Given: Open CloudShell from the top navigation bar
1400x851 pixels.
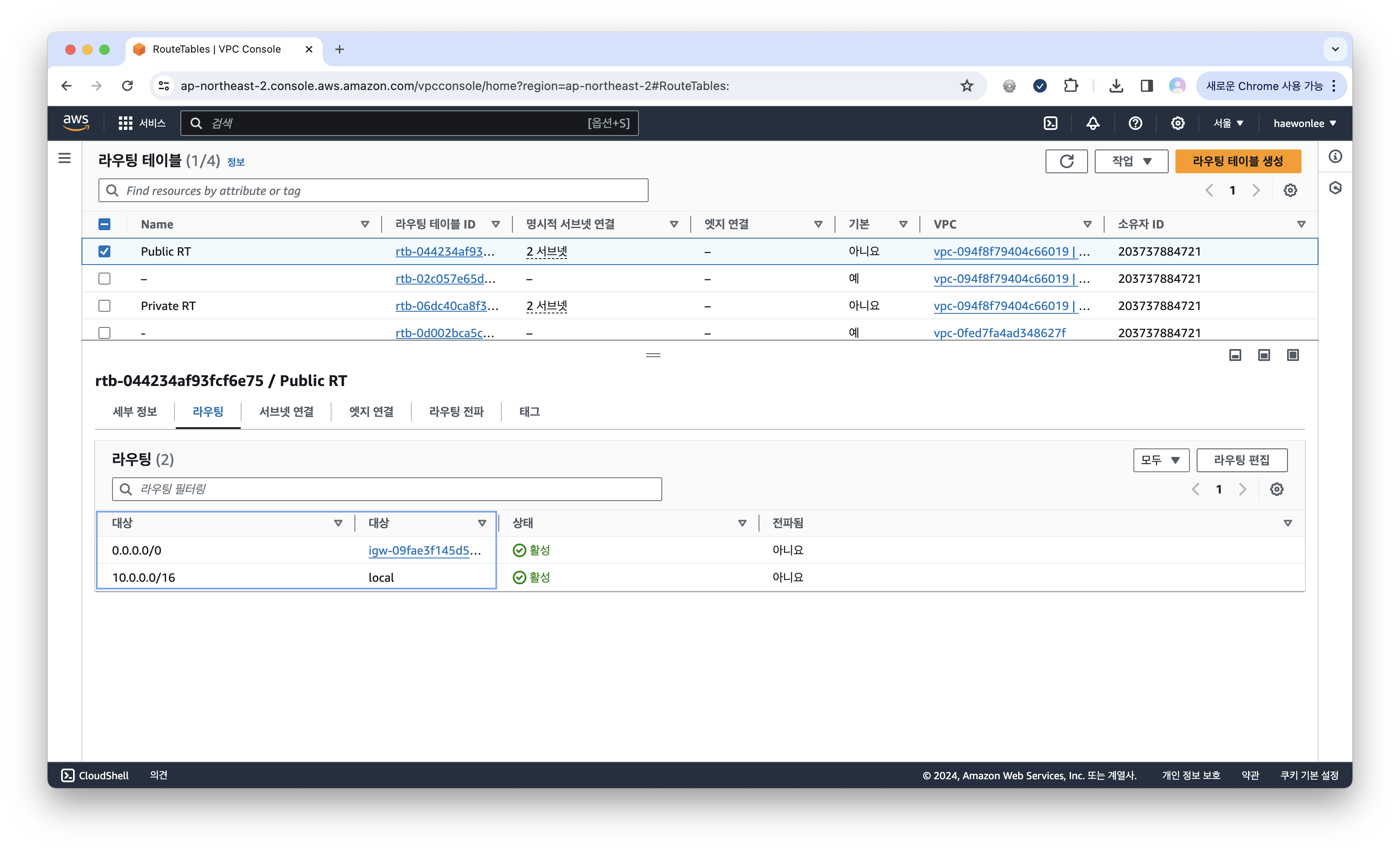Looking at the screenshot, I should click(x=1051, y=123).
